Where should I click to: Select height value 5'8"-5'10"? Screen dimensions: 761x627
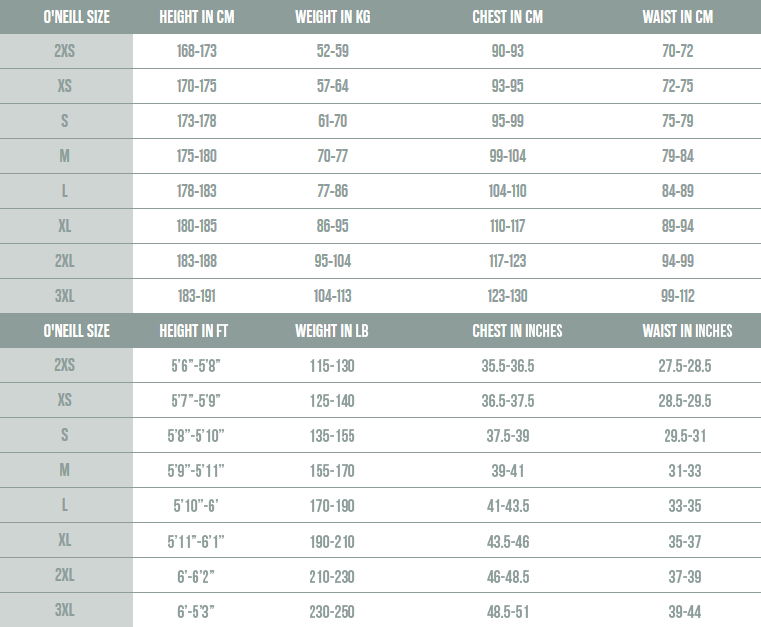pos(196,435)
